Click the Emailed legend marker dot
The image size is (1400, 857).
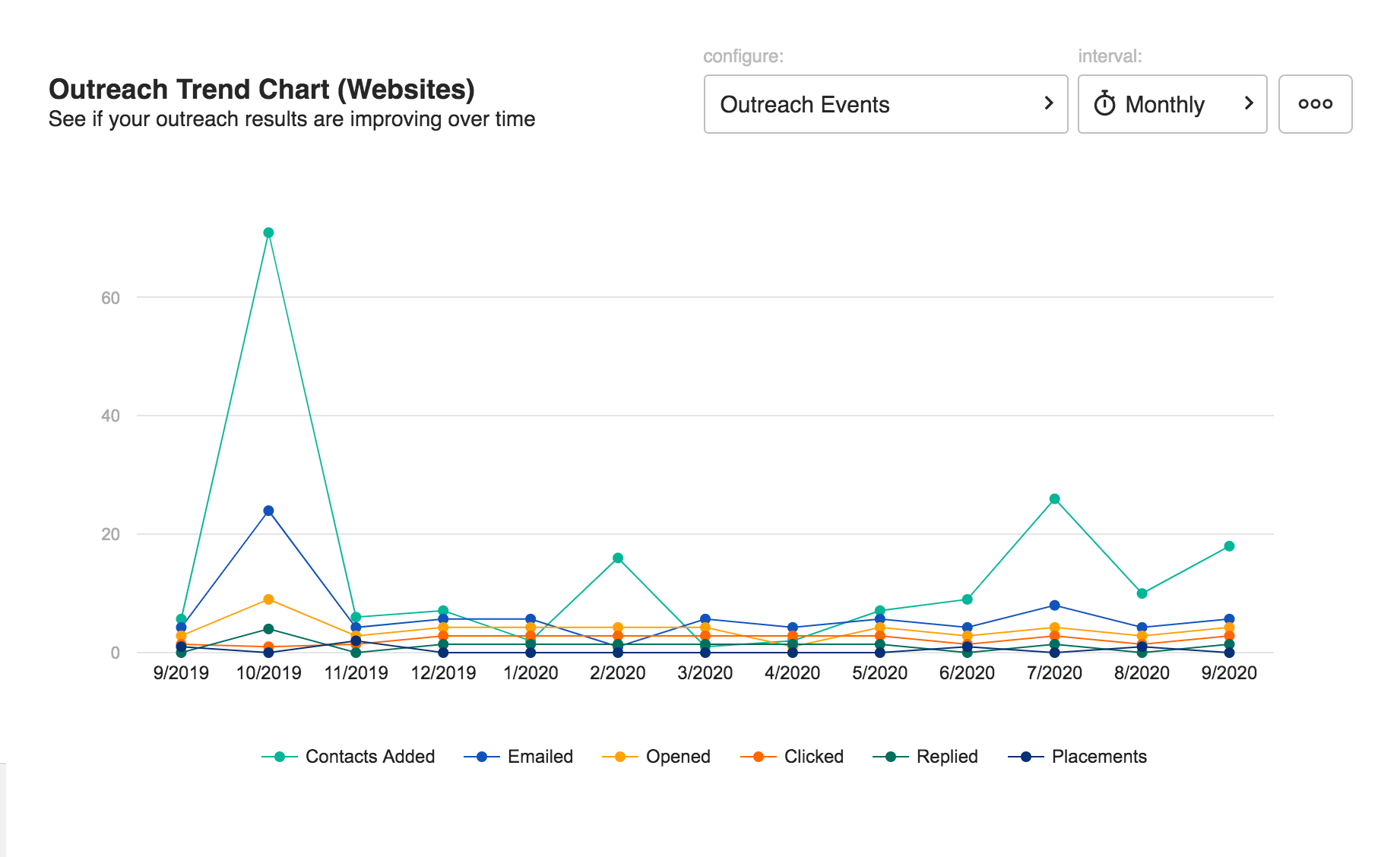point(481,757)
